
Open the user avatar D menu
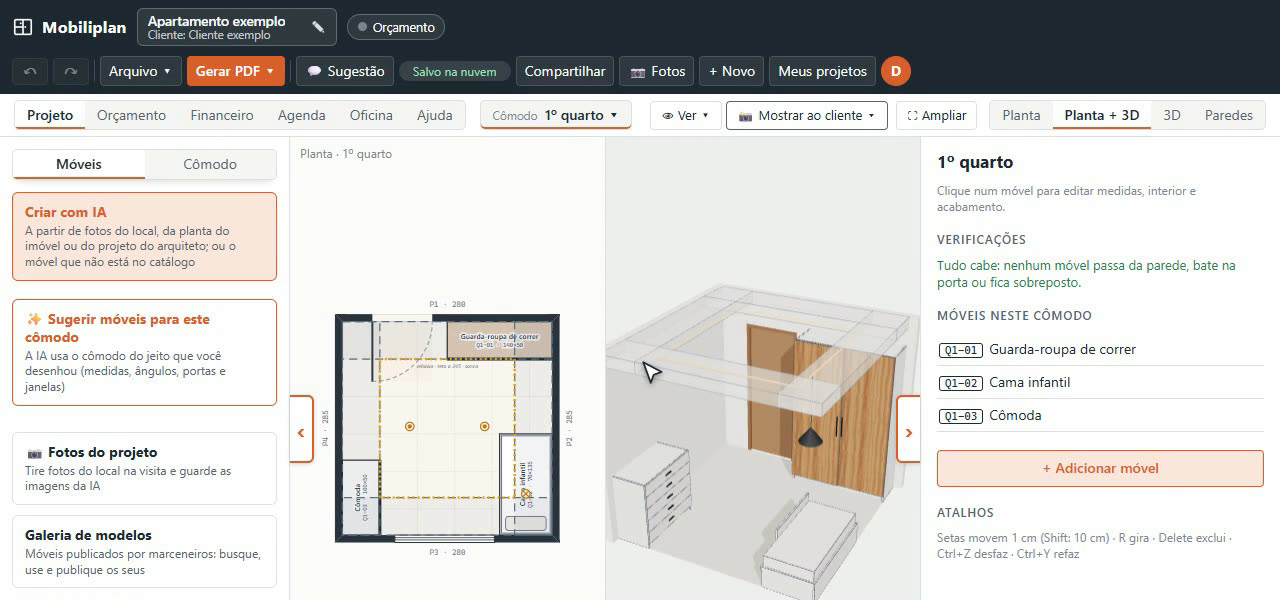(896, 71)
